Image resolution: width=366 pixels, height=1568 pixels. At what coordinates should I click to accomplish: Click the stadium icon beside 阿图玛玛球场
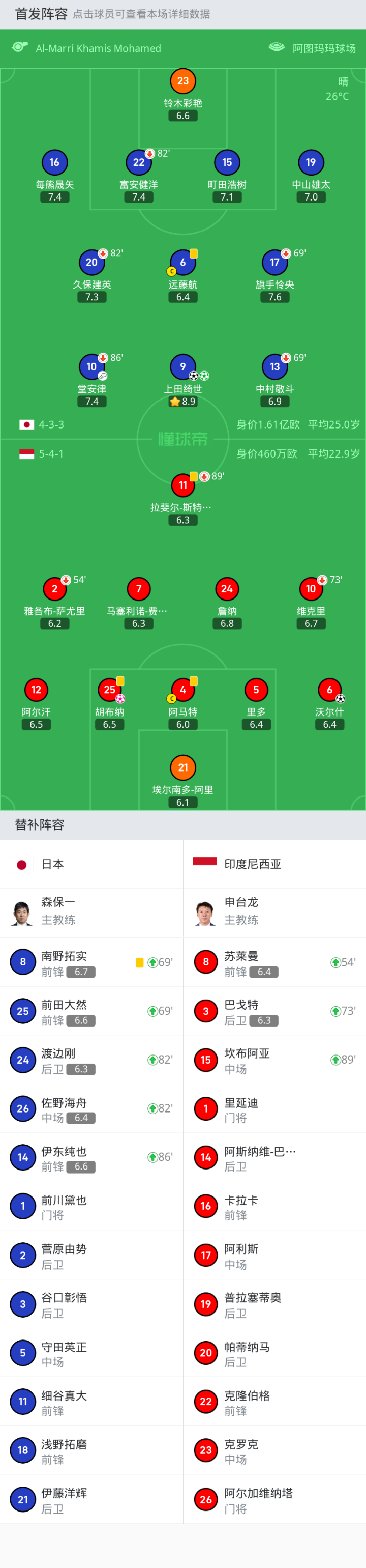point(277,47)
